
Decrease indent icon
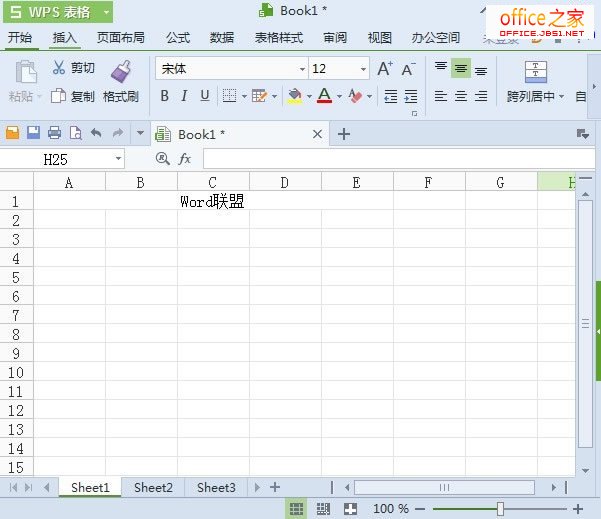[391, 96]
